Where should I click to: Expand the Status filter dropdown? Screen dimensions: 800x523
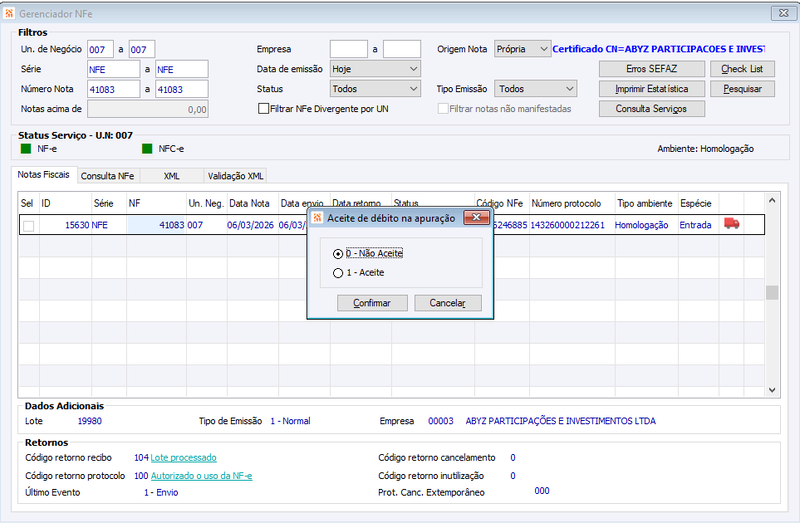click(375, 89)
